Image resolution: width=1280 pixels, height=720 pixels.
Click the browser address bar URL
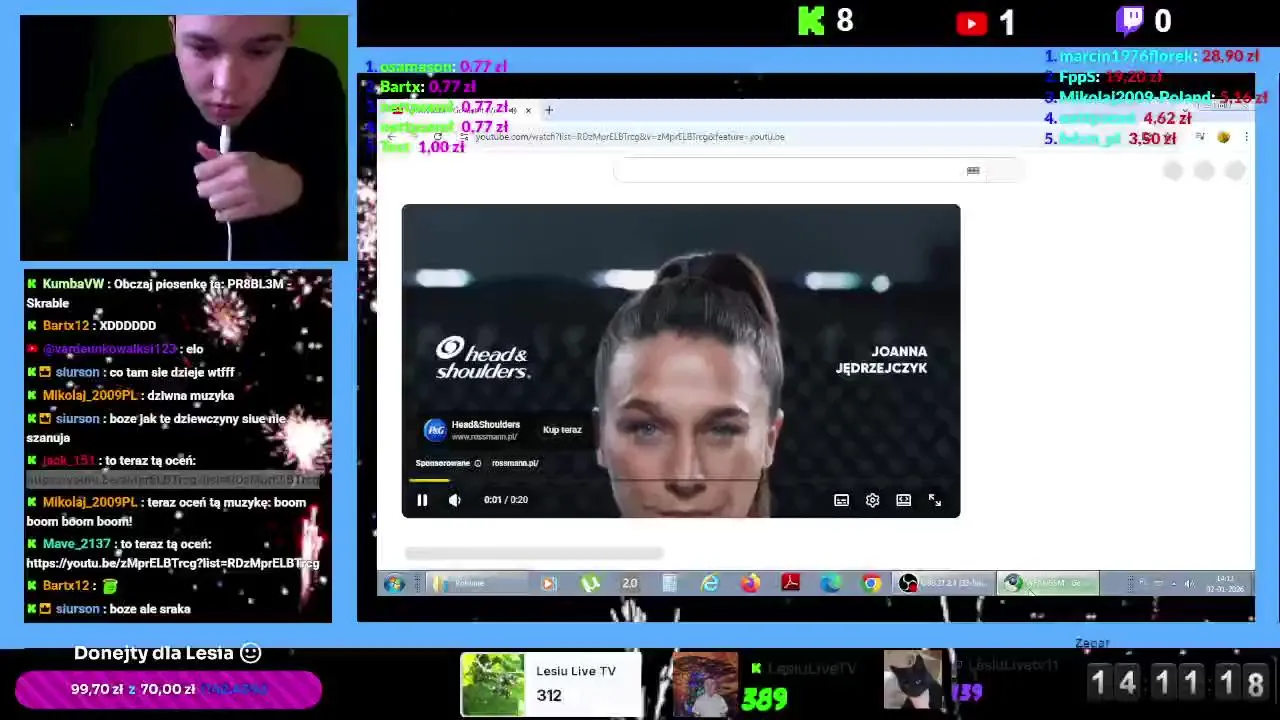point(630,137)
